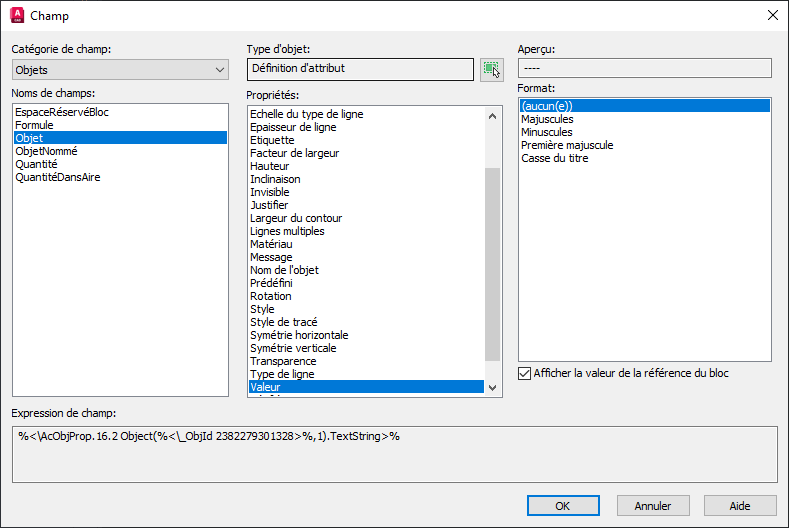Toggle Afficher la valeur de la référence du bloc
This screenshot has width=789, height=528.
(524, 373)
